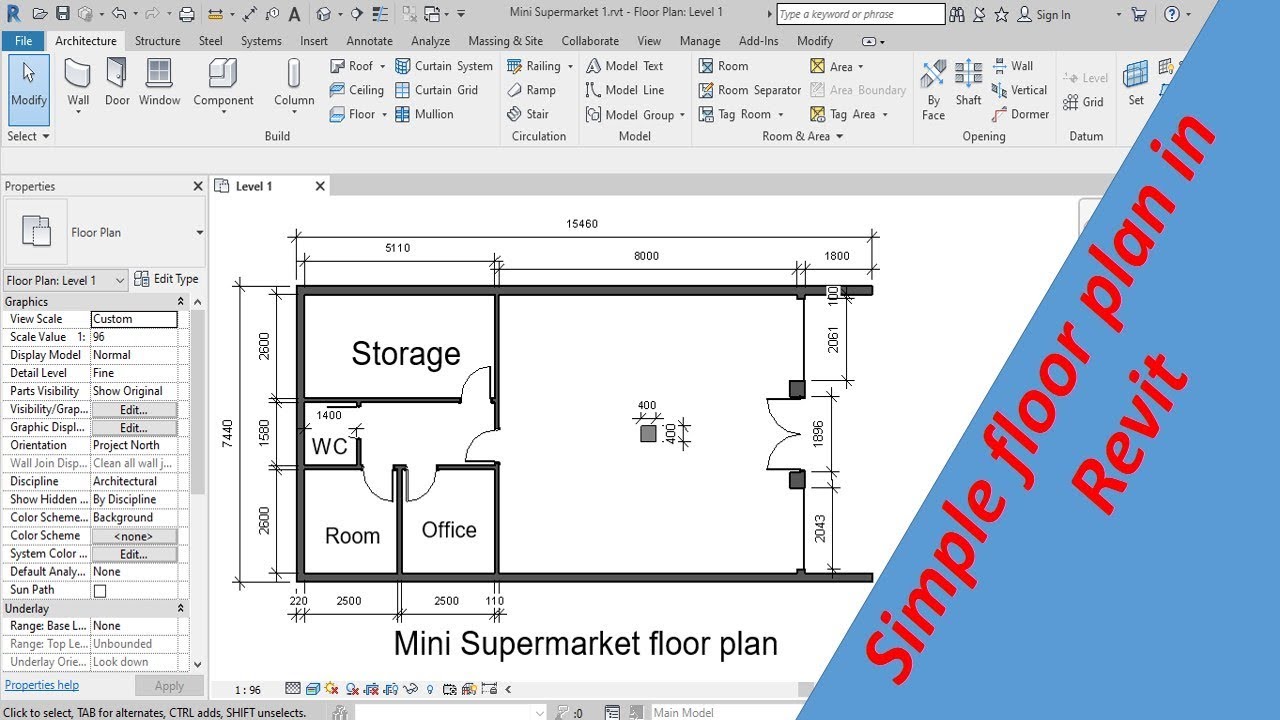This screenshot has height=720, width=1280.
Task: Click the Edit Type button
Action: coord(167,280)
